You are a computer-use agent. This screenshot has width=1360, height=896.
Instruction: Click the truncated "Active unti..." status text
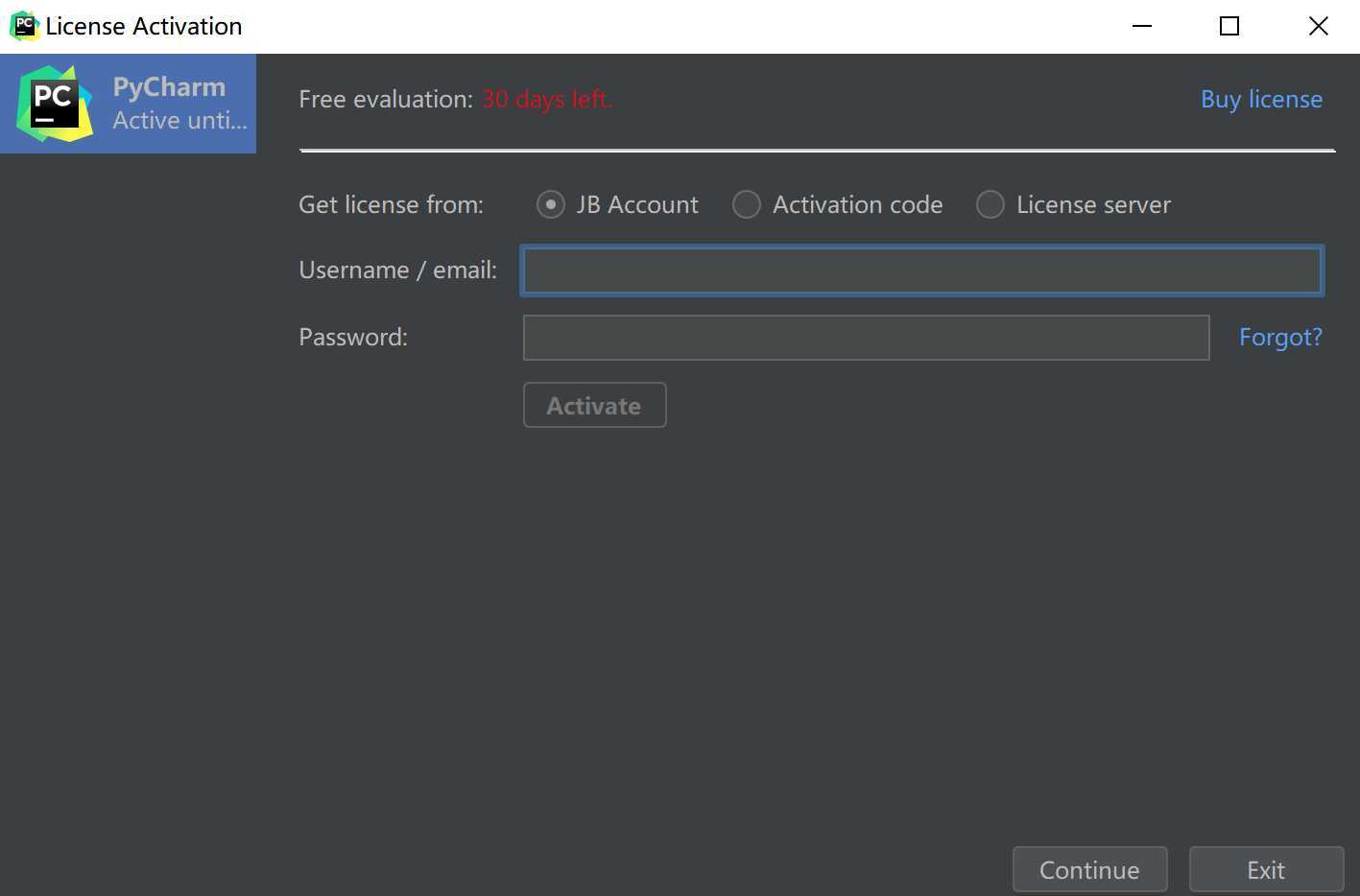pyautogui.click(x=179, y=121)
